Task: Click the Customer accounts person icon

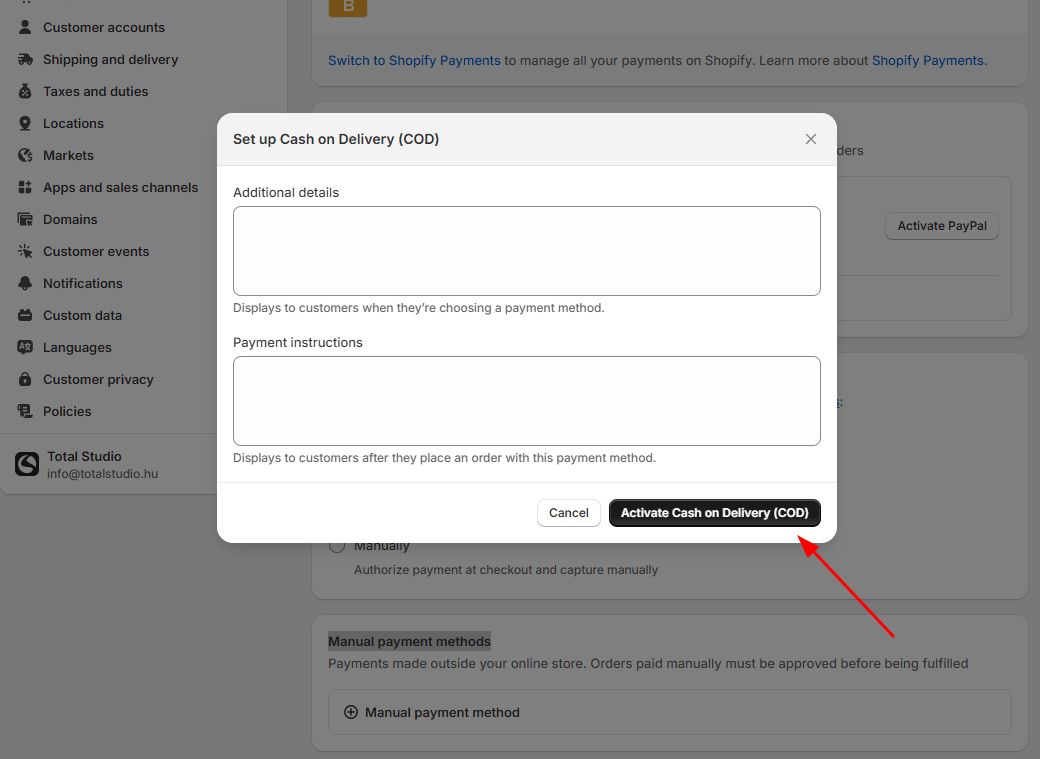Action: (x=25, y=27)
